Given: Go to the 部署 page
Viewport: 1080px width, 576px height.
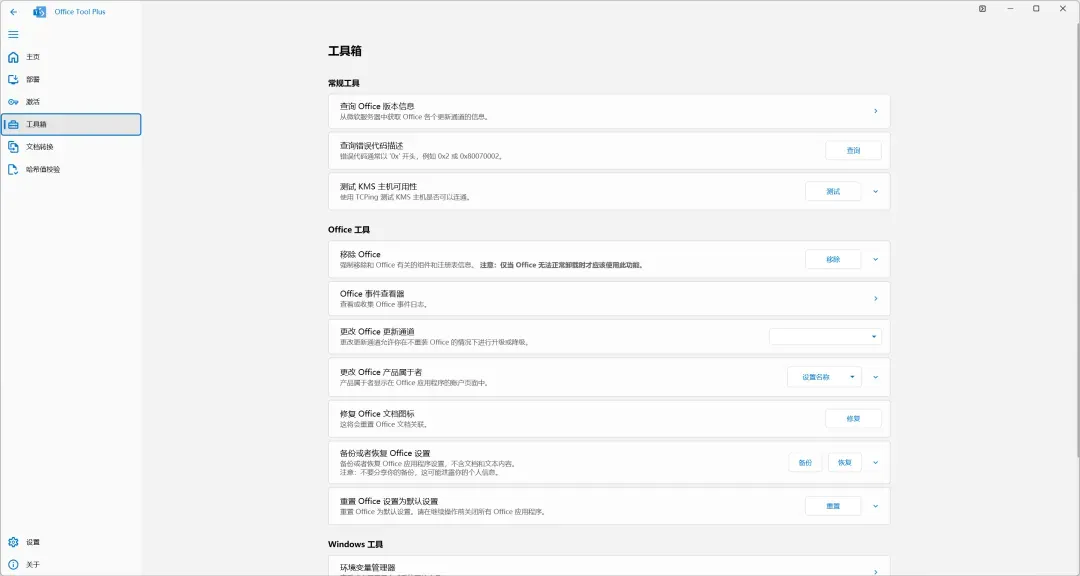Looking at the screenshot, I should (71, 79).
